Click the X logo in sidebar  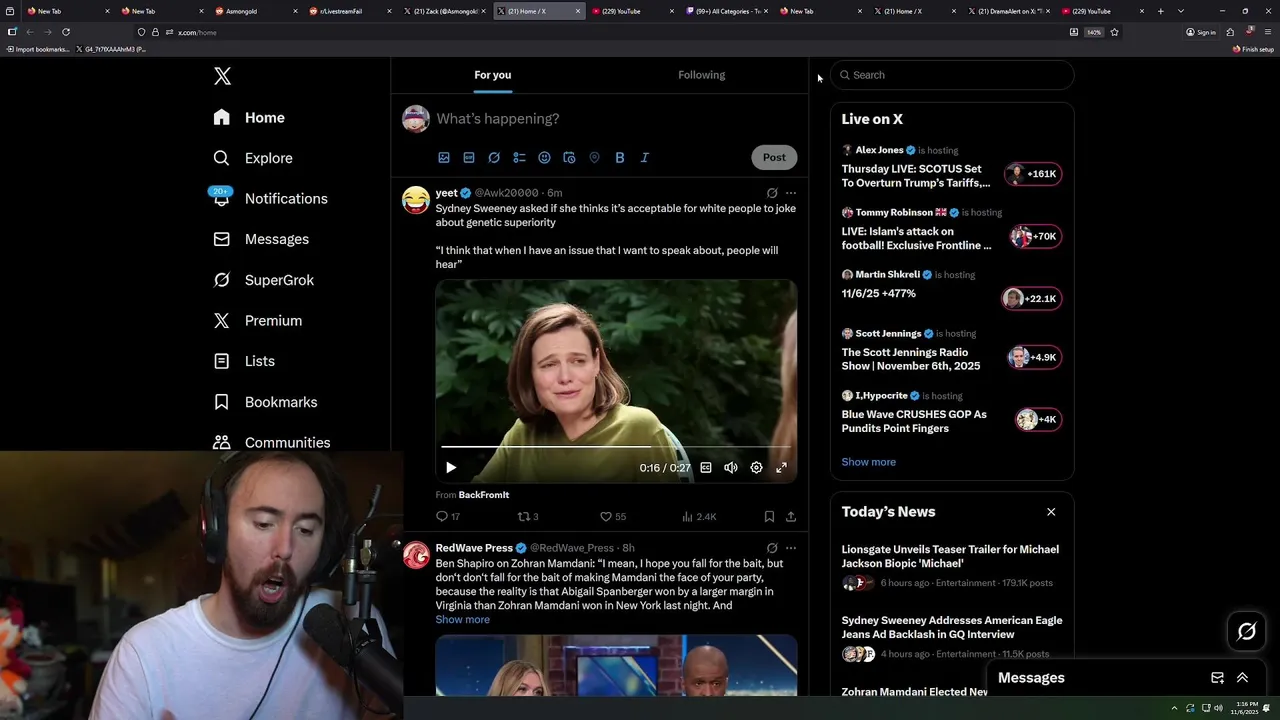tap(222, 76)
